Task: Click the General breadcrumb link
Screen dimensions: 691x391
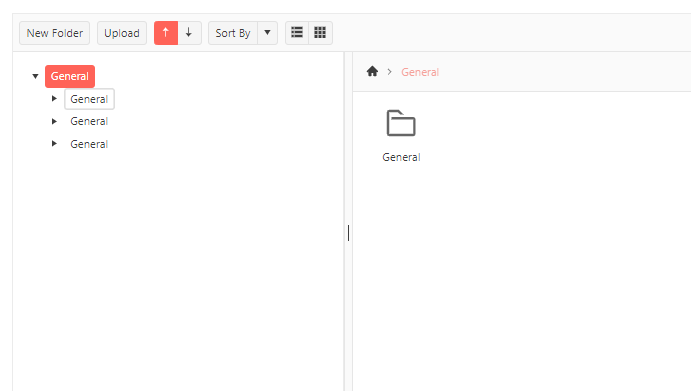Action: coord(420,72)
